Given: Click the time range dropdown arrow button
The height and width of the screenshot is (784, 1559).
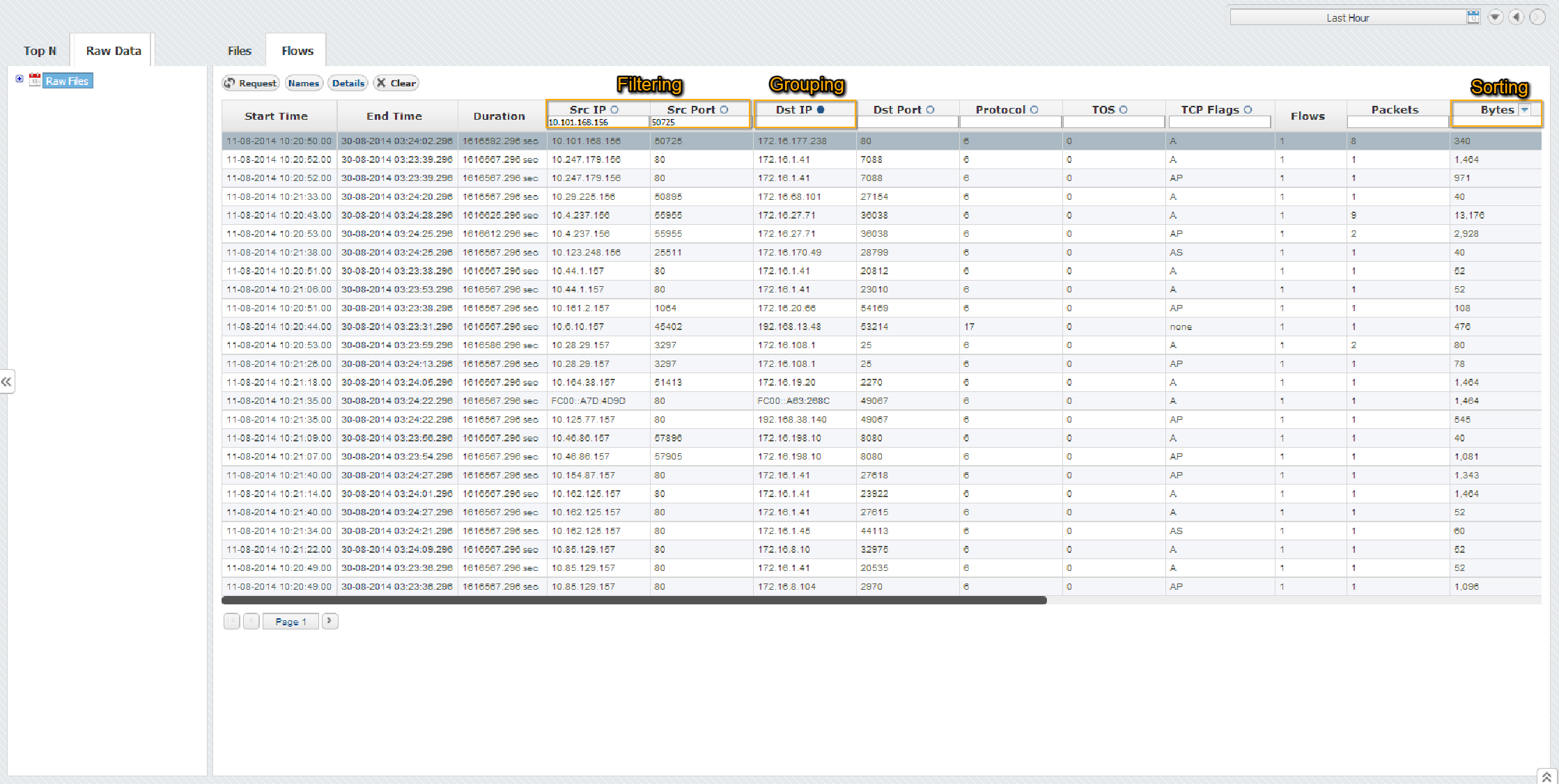Looking at the screenshot, I should tap(1495, 17).
